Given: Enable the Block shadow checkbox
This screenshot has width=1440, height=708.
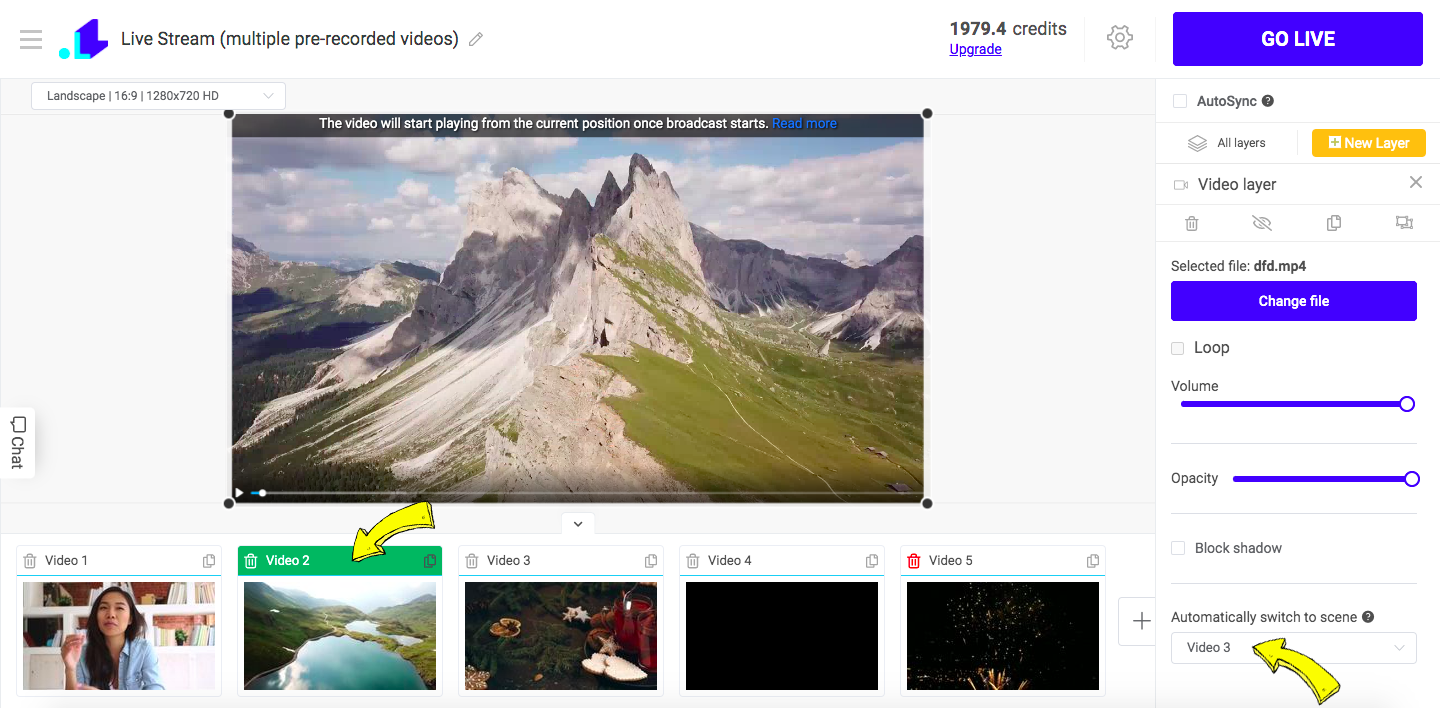Looking at the screenshot, I should 1178,548.
